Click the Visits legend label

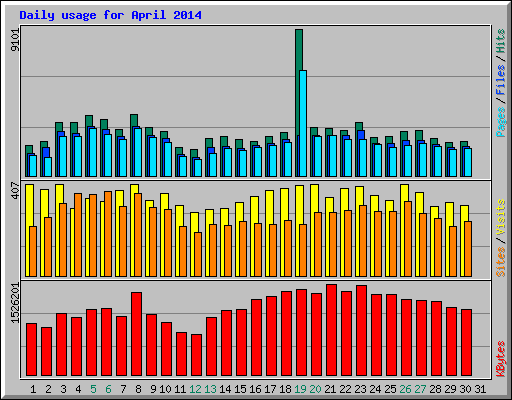tap(500, 217)
